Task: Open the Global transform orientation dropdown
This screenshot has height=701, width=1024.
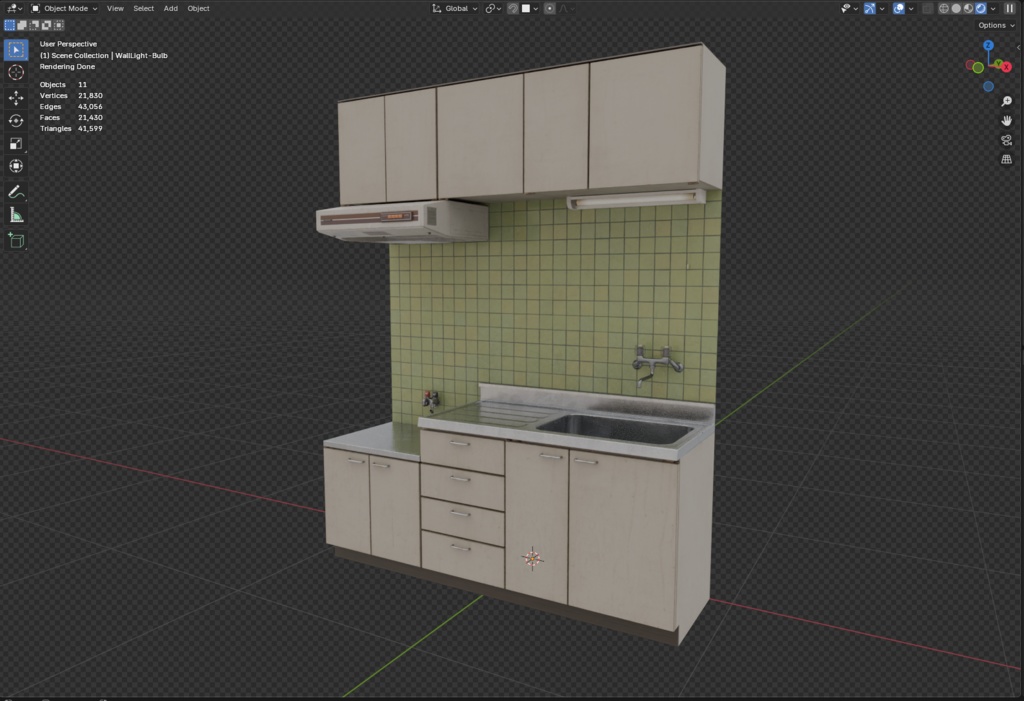Action: (455, 8)
